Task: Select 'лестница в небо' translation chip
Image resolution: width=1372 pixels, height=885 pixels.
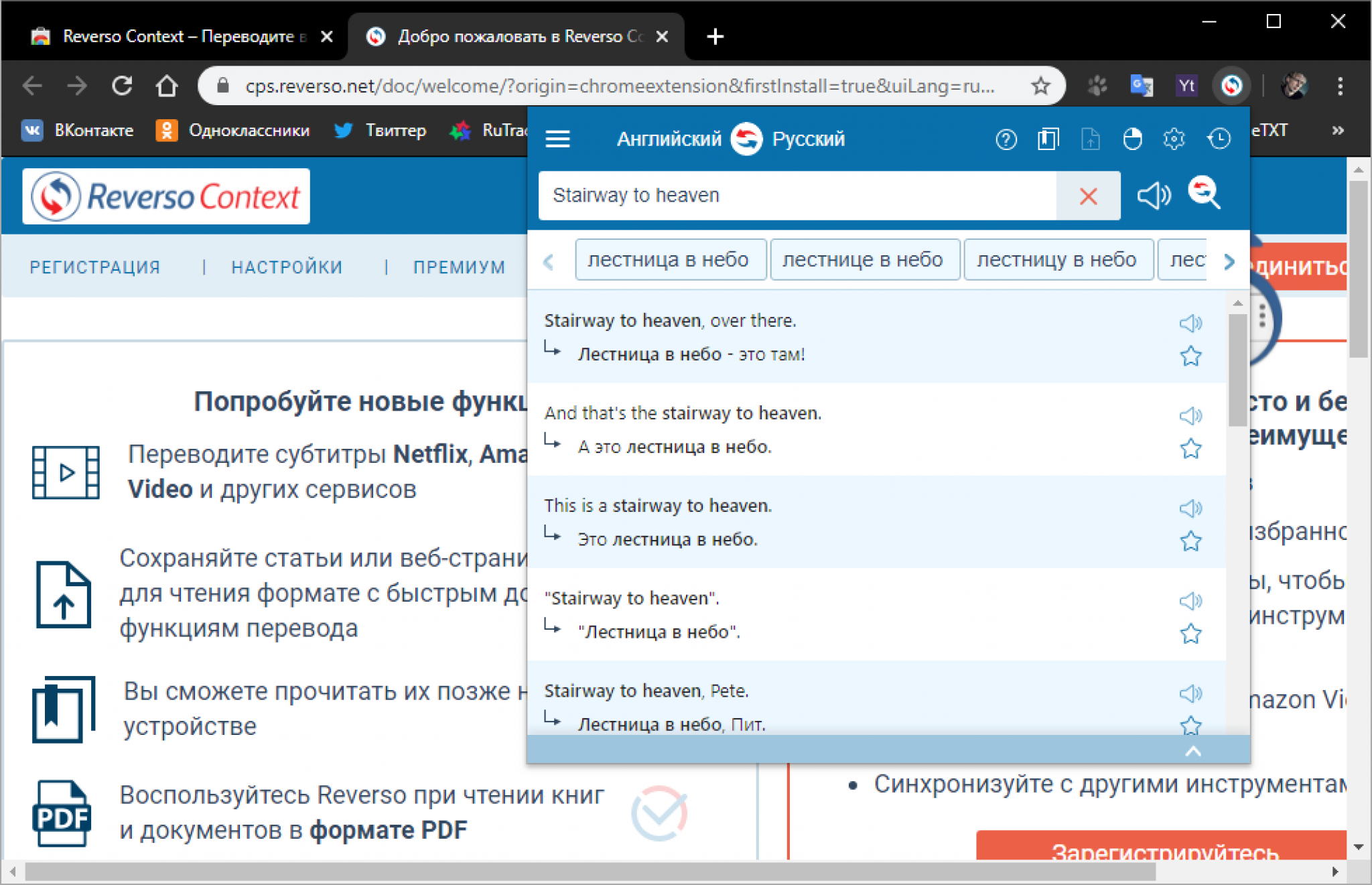Action: pos(666,260)
